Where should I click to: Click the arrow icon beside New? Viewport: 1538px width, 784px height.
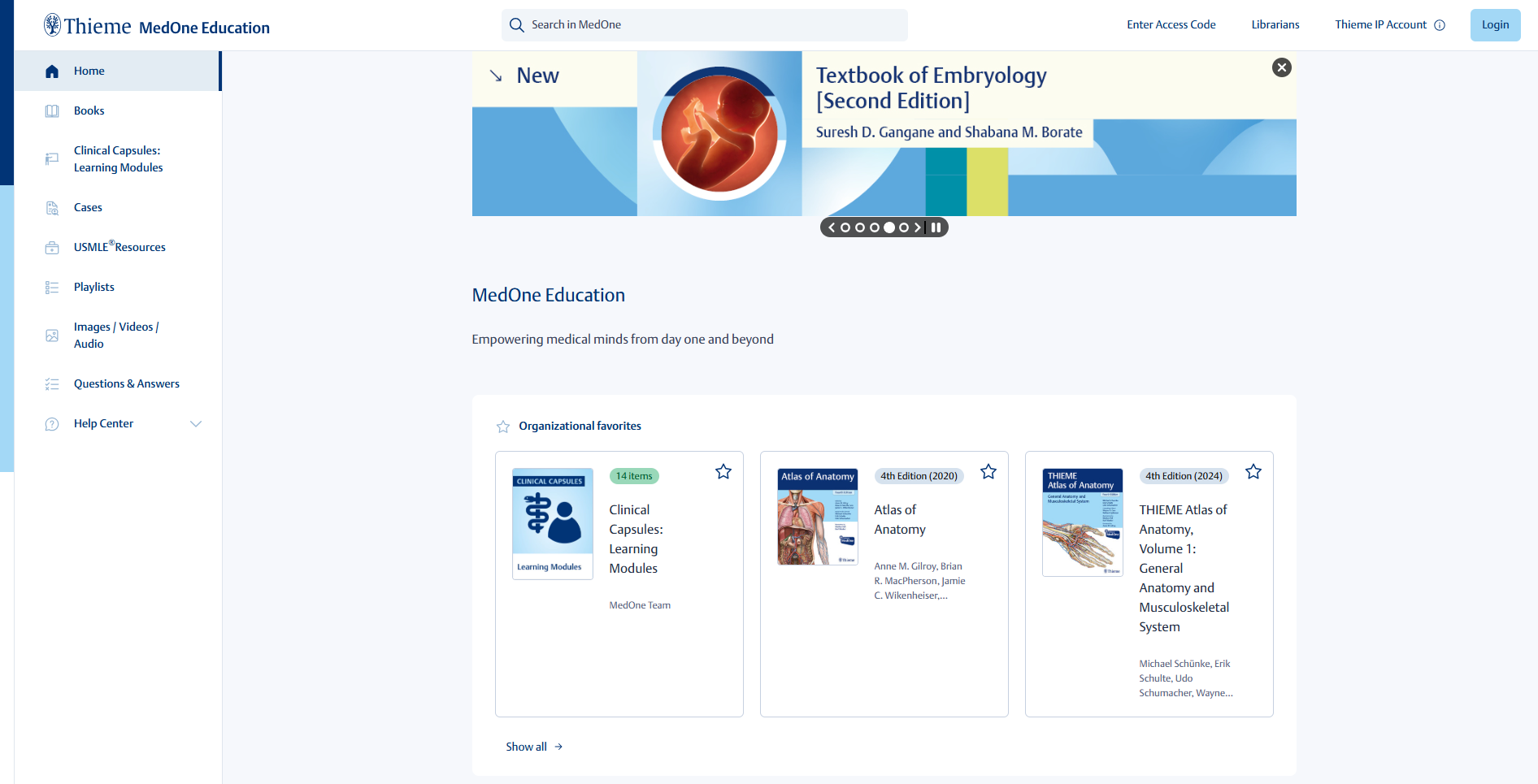[x=496, y=76]
